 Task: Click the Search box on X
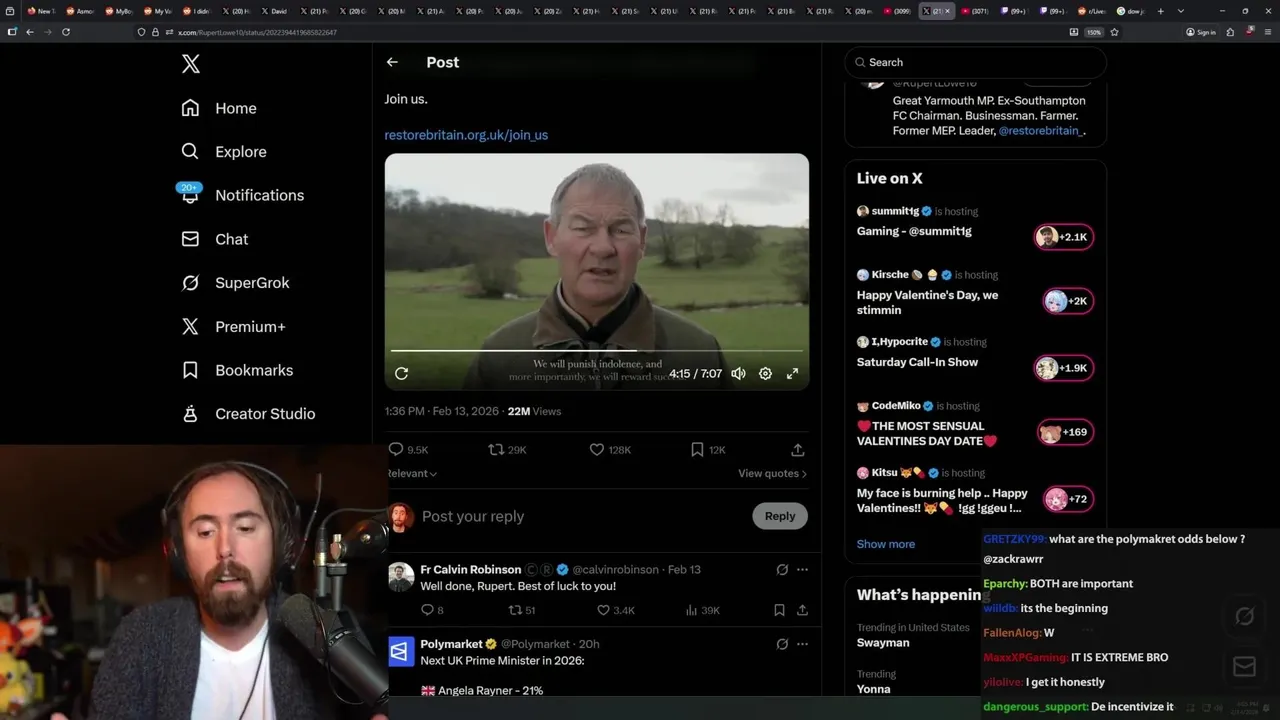click(x=975, y=62)
